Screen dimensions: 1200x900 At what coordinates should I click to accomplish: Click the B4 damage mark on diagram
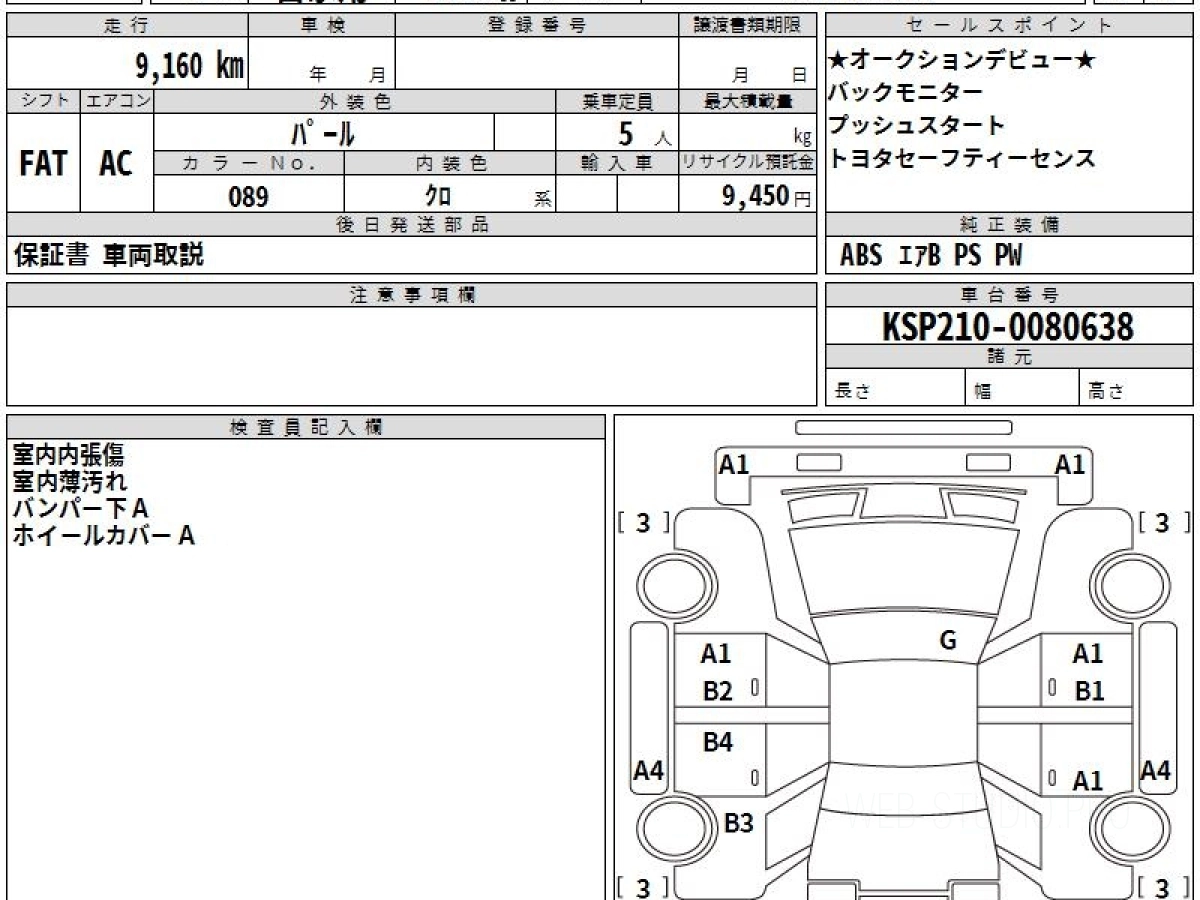tap(718, 742)
